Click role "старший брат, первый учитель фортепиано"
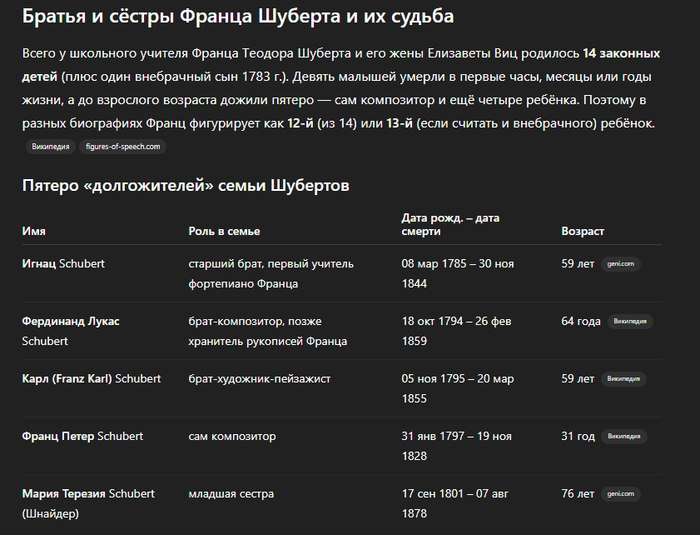Viewport: 700px width, 535px height. click(x=271, y=274)
